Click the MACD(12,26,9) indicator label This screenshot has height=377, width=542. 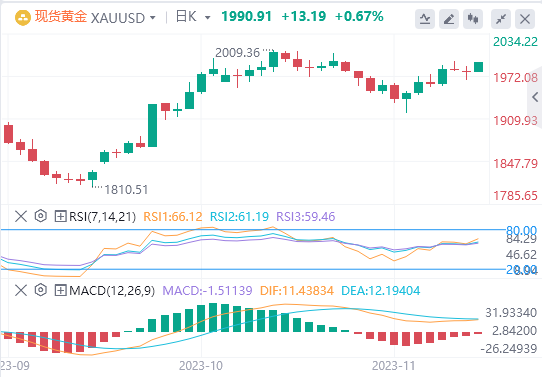coord(112,291)
